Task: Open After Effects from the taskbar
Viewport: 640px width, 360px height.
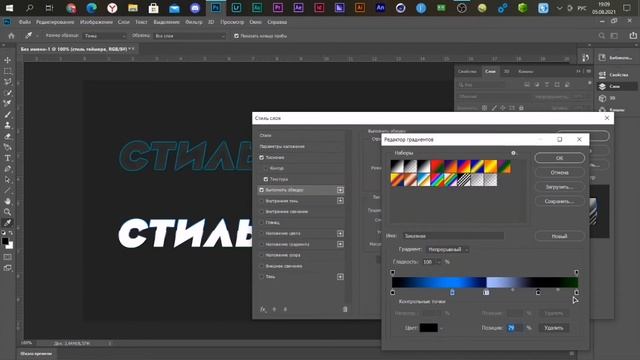Action: click(x=298, y=8)
